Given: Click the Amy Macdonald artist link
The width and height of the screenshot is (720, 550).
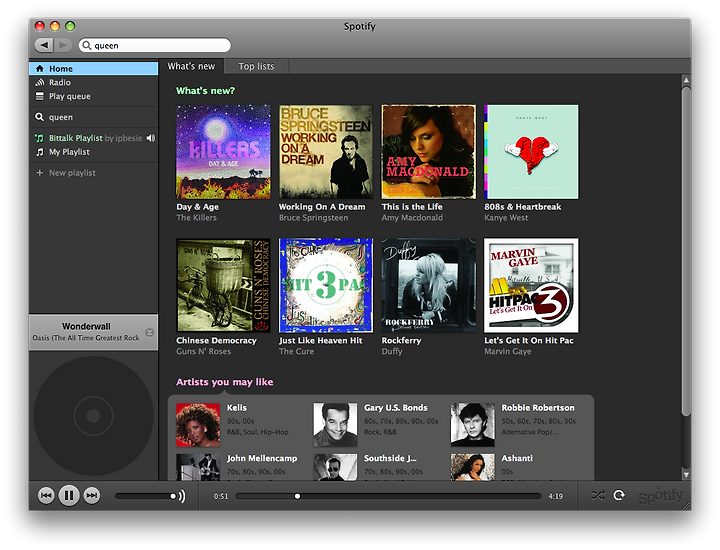Looking at the screenshot, I should click(x=412, y=218).
